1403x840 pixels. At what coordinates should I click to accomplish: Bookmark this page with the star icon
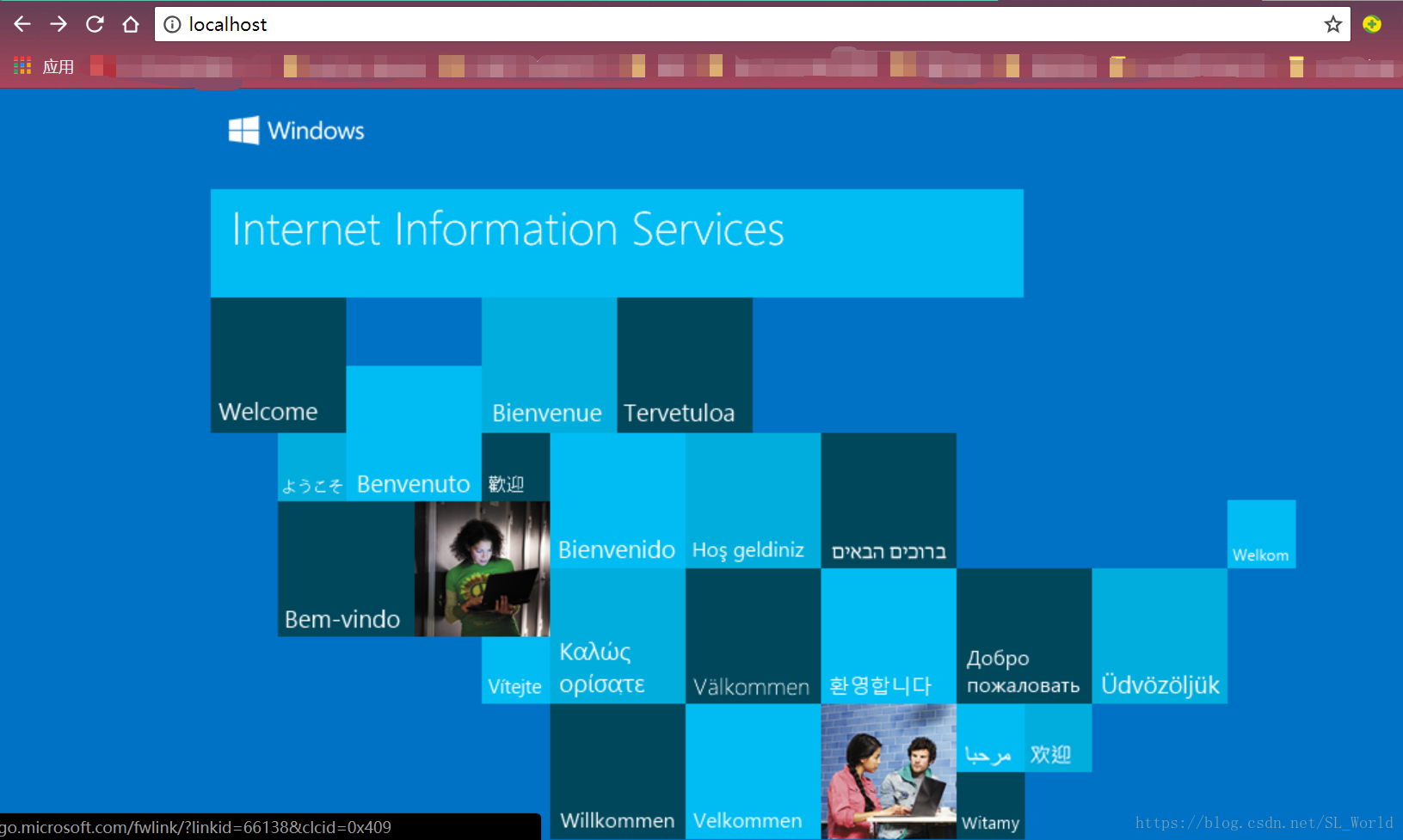[x=1333, y=24]
